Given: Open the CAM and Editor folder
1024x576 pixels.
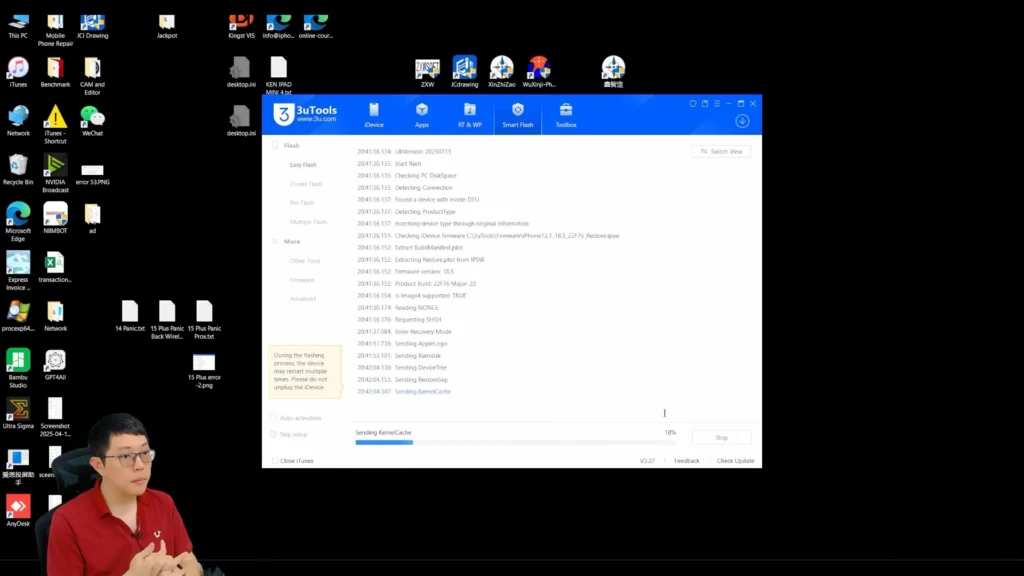Looking at the screenshot, I should coord(92,76).
